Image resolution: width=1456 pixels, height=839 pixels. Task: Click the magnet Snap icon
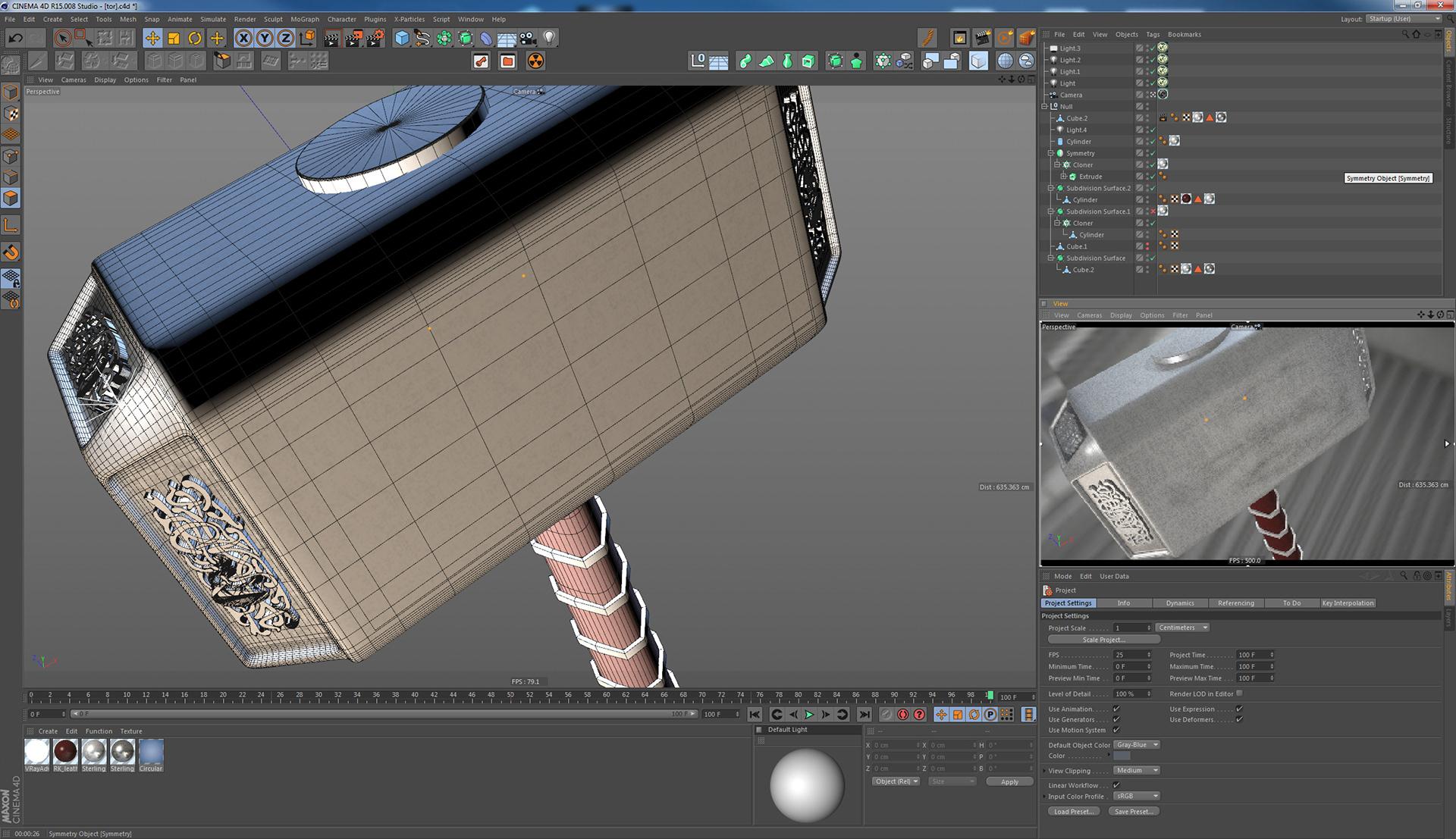coord(11,252)
